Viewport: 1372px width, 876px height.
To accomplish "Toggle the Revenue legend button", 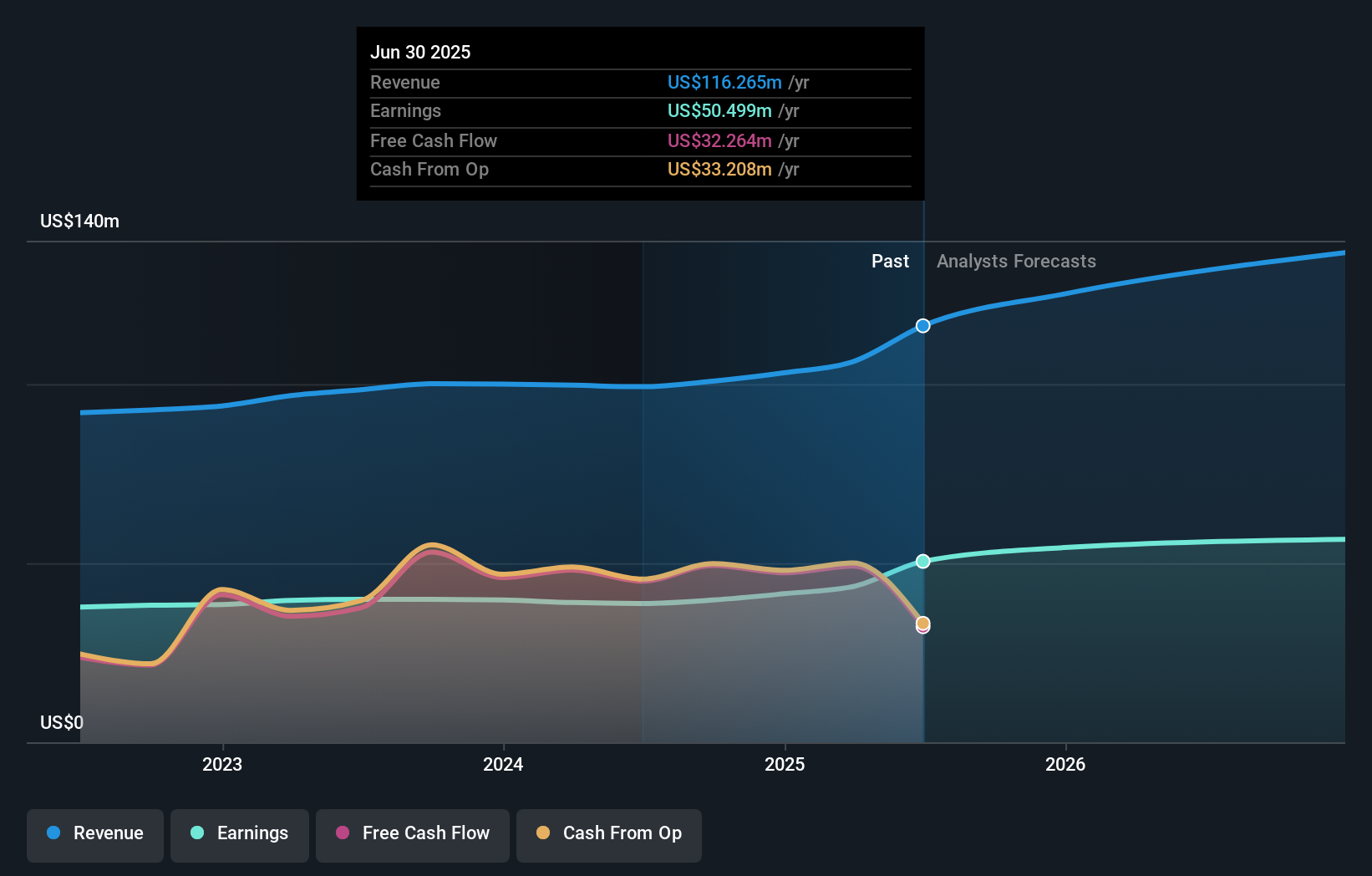I will click(95, 835).
